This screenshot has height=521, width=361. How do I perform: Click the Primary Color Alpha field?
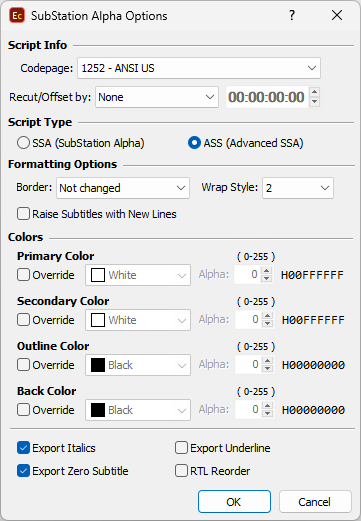tap(248, 275)
